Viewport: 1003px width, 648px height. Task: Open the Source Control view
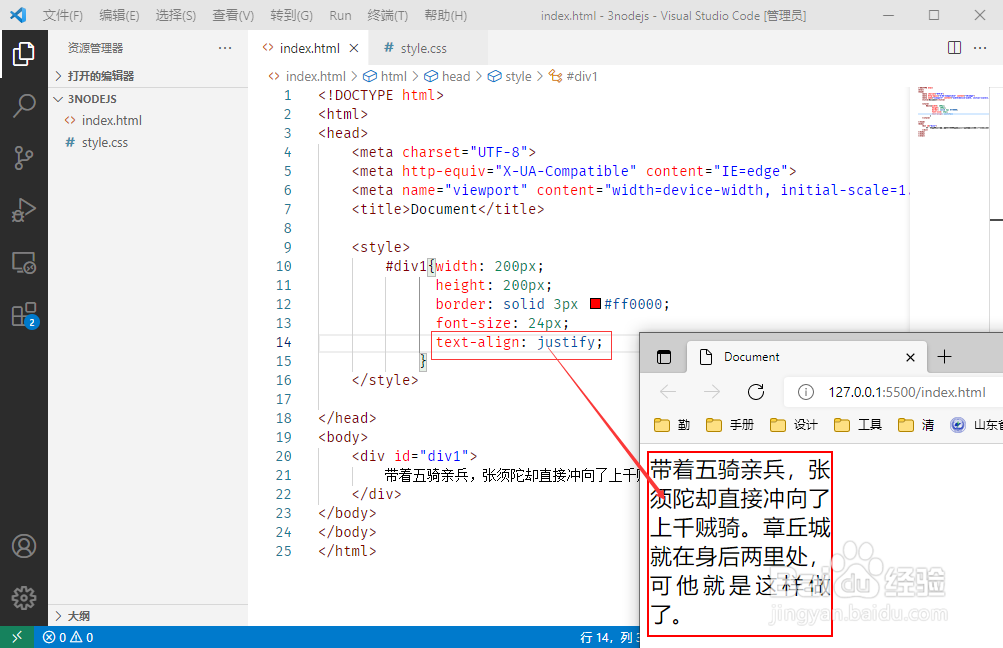click(x=24, y=157)
